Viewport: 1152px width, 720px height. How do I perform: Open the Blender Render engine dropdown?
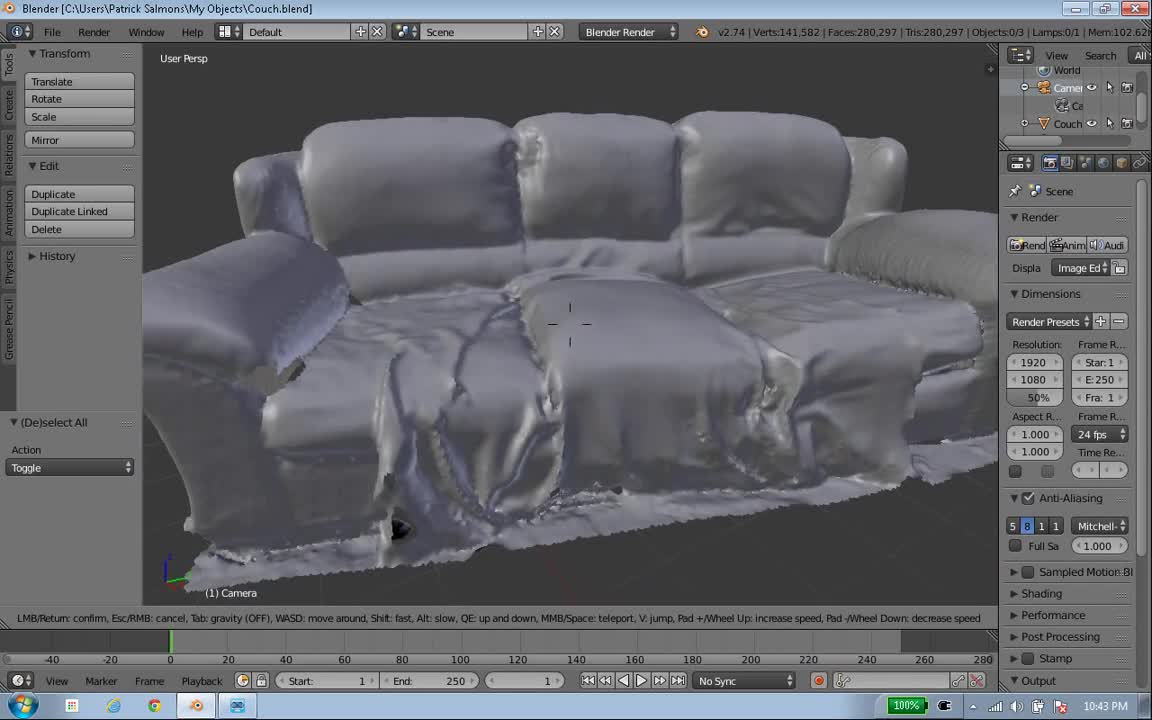tap(630, 31)
